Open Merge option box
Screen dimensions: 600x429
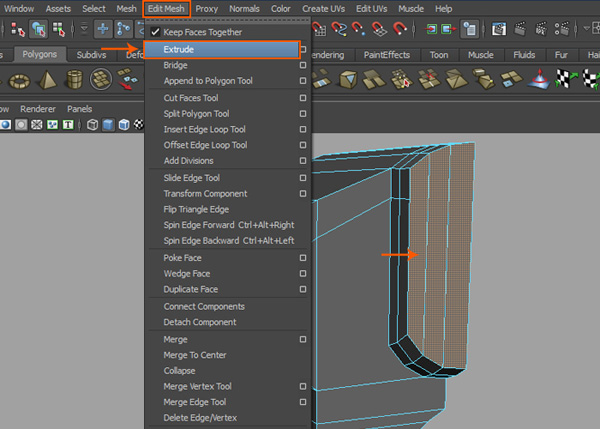303,339
